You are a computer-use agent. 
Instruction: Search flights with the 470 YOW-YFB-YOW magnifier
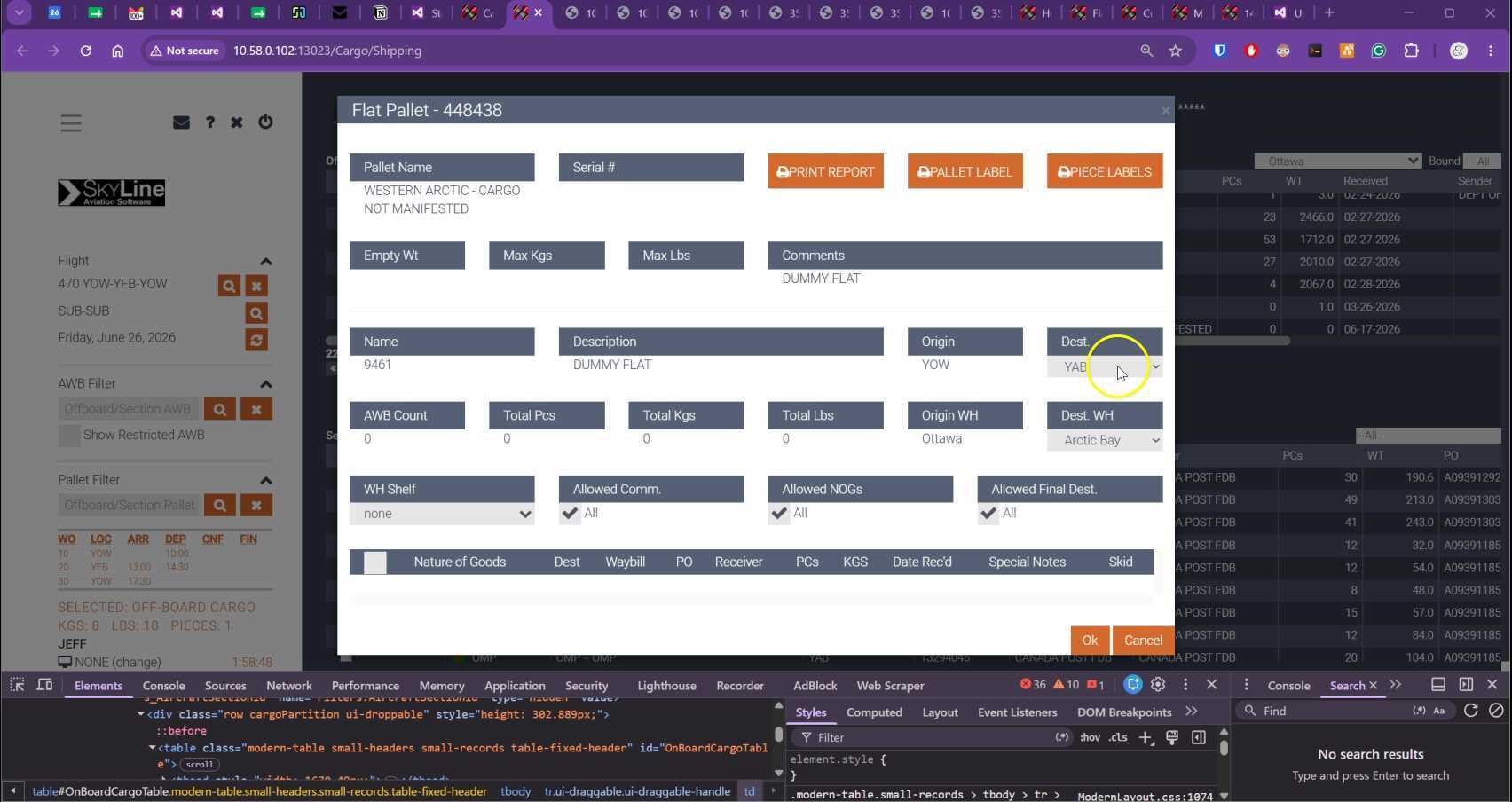click(x=229, y=286)
